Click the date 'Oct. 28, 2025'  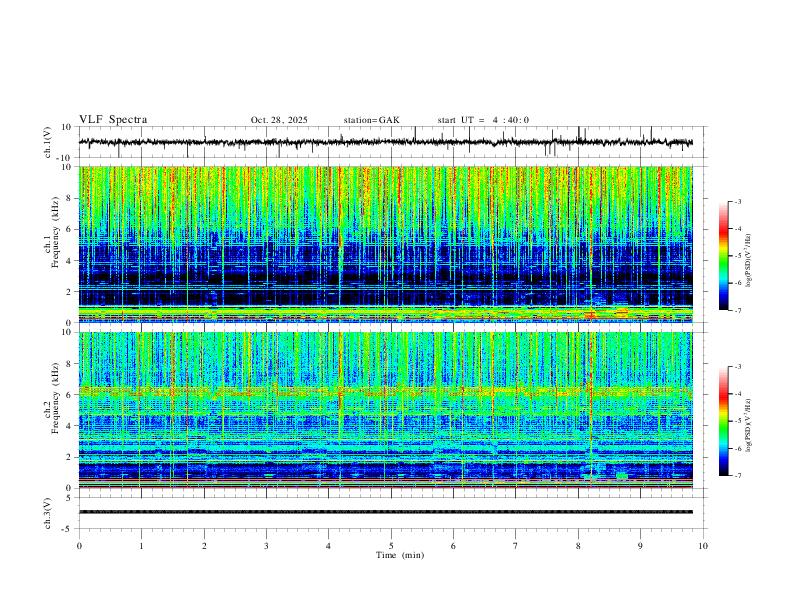[279, 120]
